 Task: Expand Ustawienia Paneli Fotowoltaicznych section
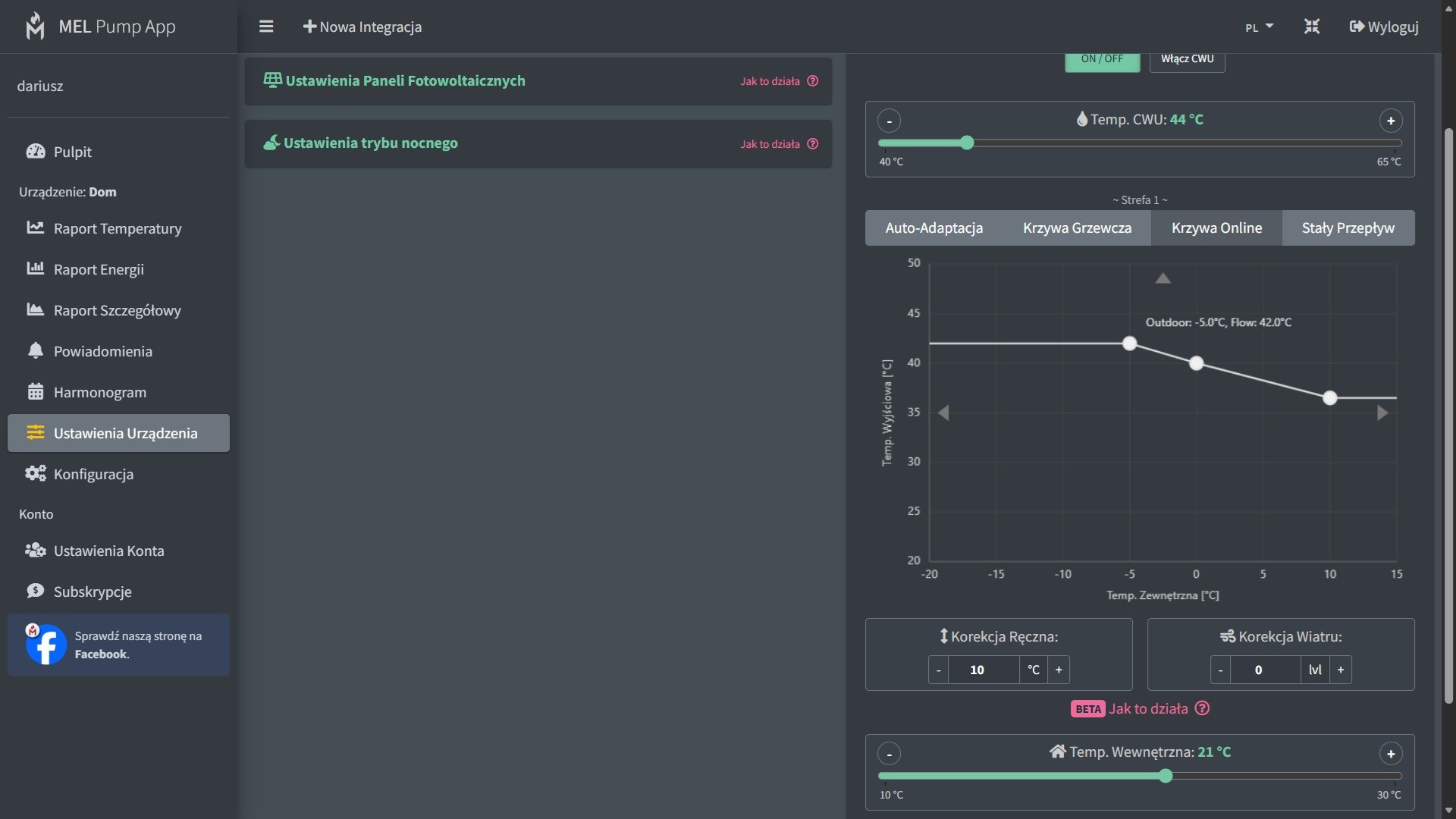(405, 80)
